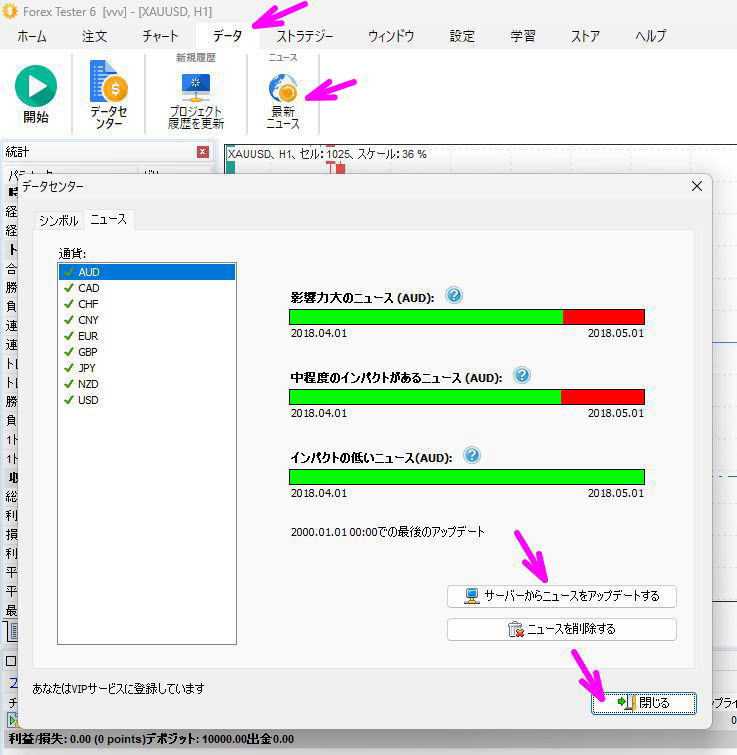Toggle the CNY currency checkmark
Image resolution: width=737 pixels, height=755 pixels.
point(69,320)
